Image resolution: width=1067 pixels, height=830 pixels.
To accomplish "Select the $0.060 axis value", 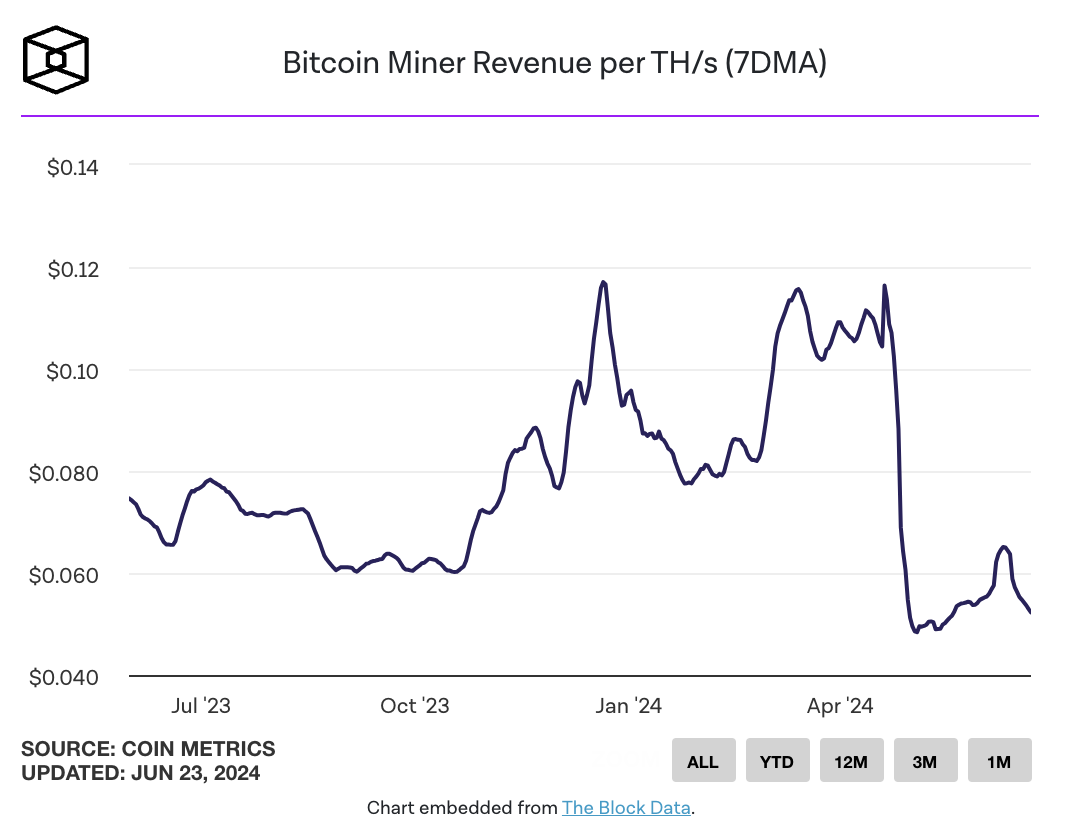I will click(x=67, y=576).
